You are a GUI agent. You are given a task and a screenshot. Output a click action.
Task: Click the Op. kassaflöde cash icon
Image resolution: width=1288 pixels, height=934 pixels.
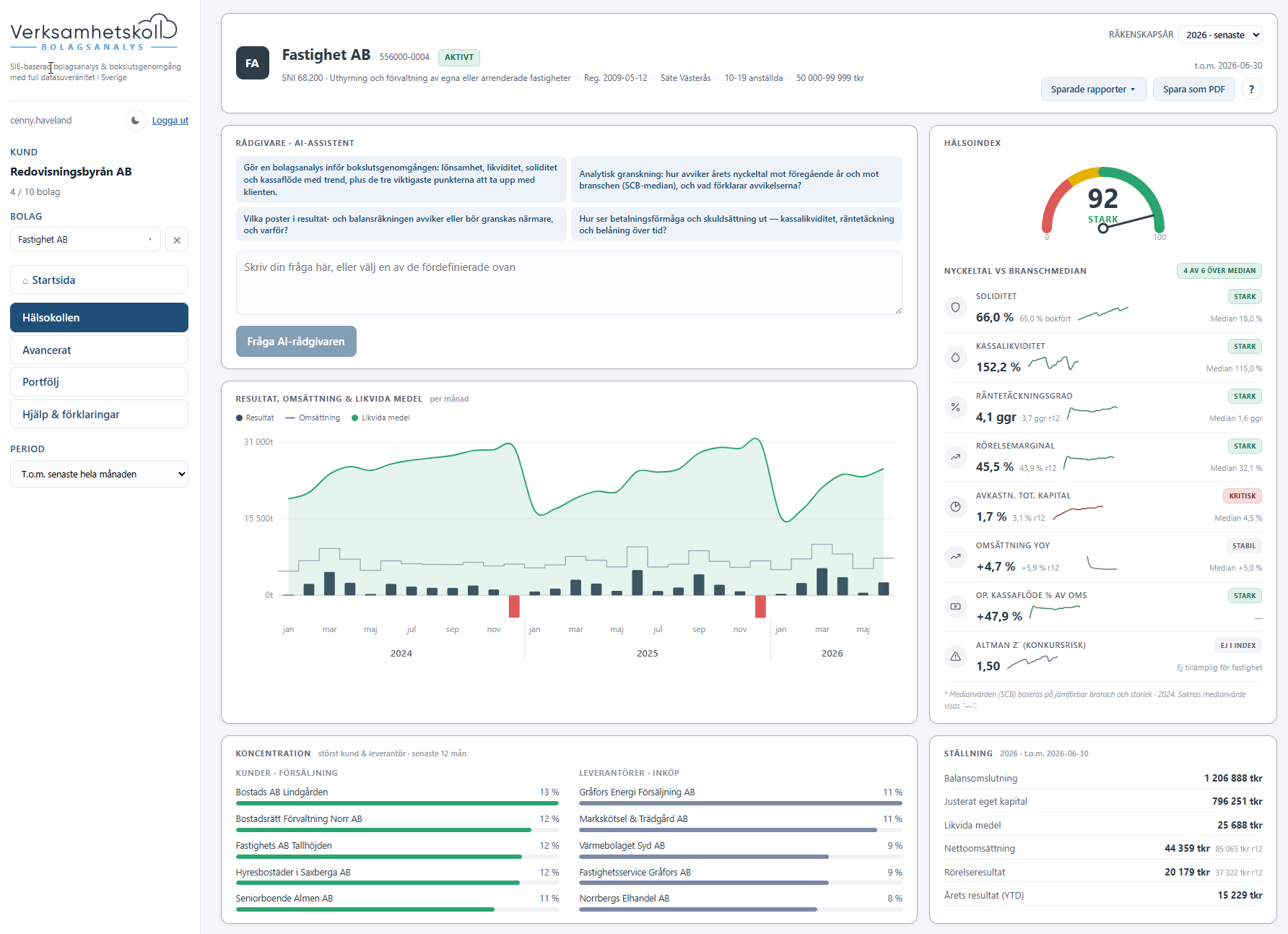coord(955,607)
